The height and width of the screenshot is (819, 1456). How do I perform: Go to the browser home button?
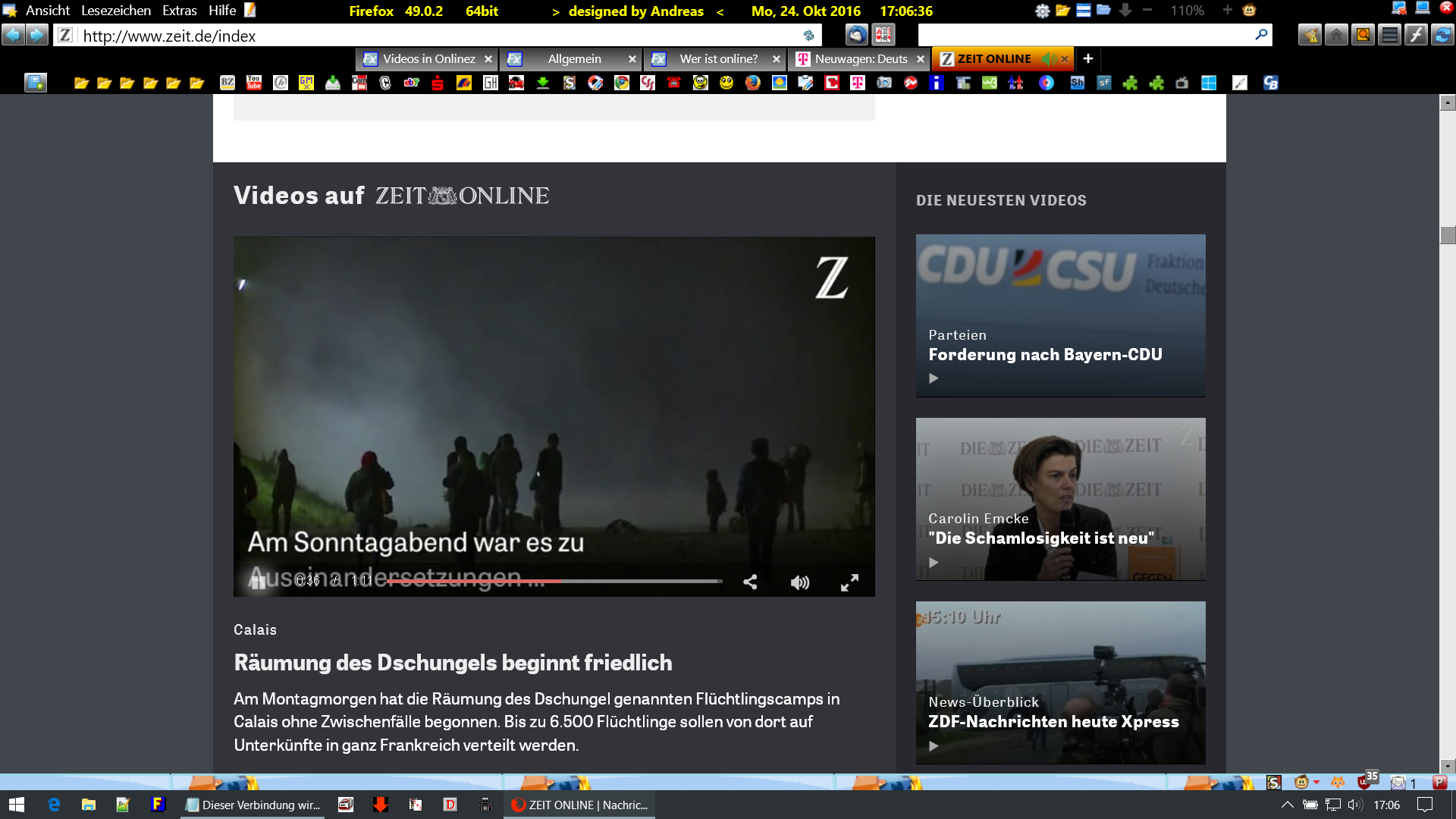[x=1336, y=35]
